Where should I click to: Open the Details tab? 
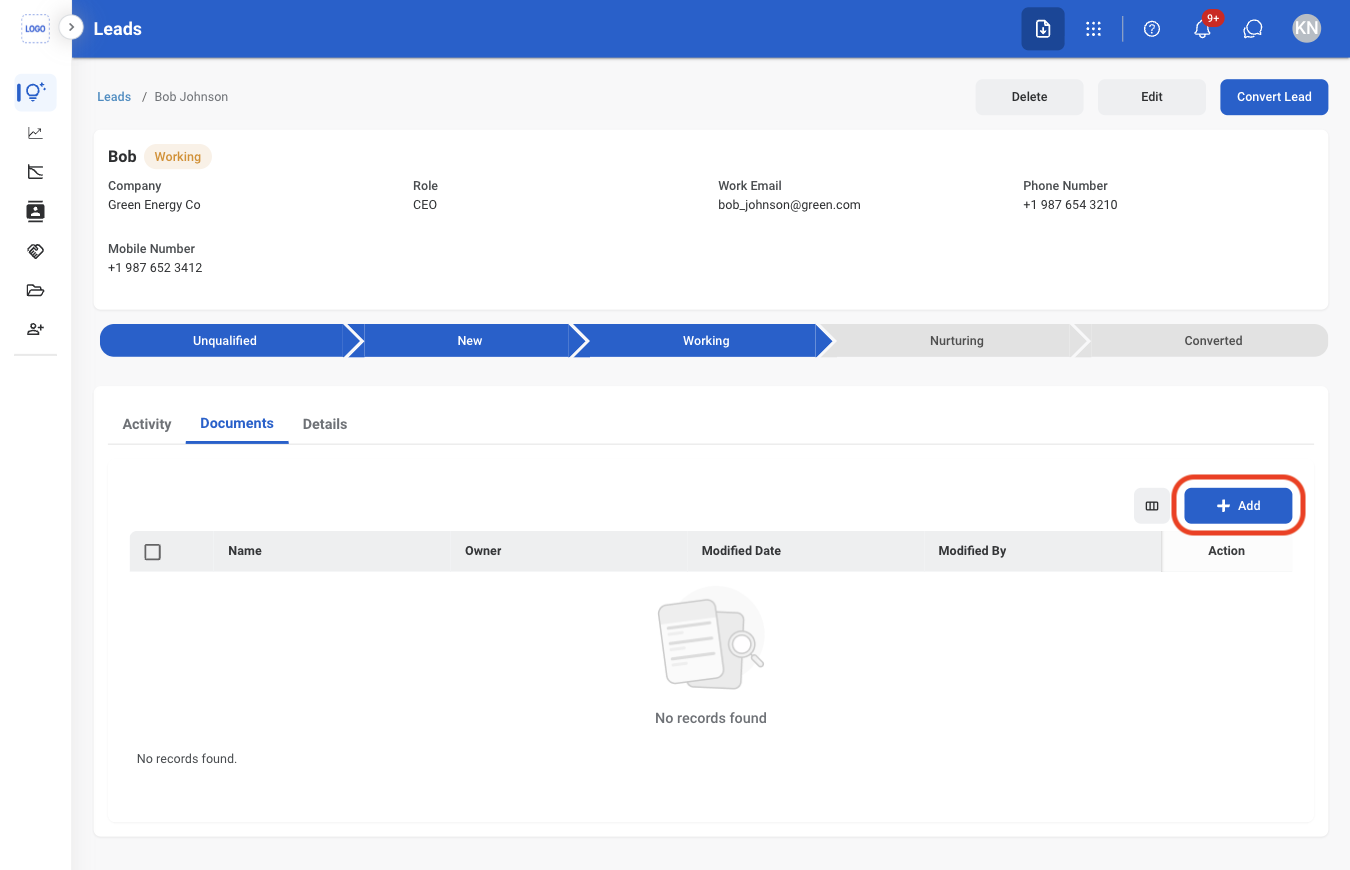325,424
